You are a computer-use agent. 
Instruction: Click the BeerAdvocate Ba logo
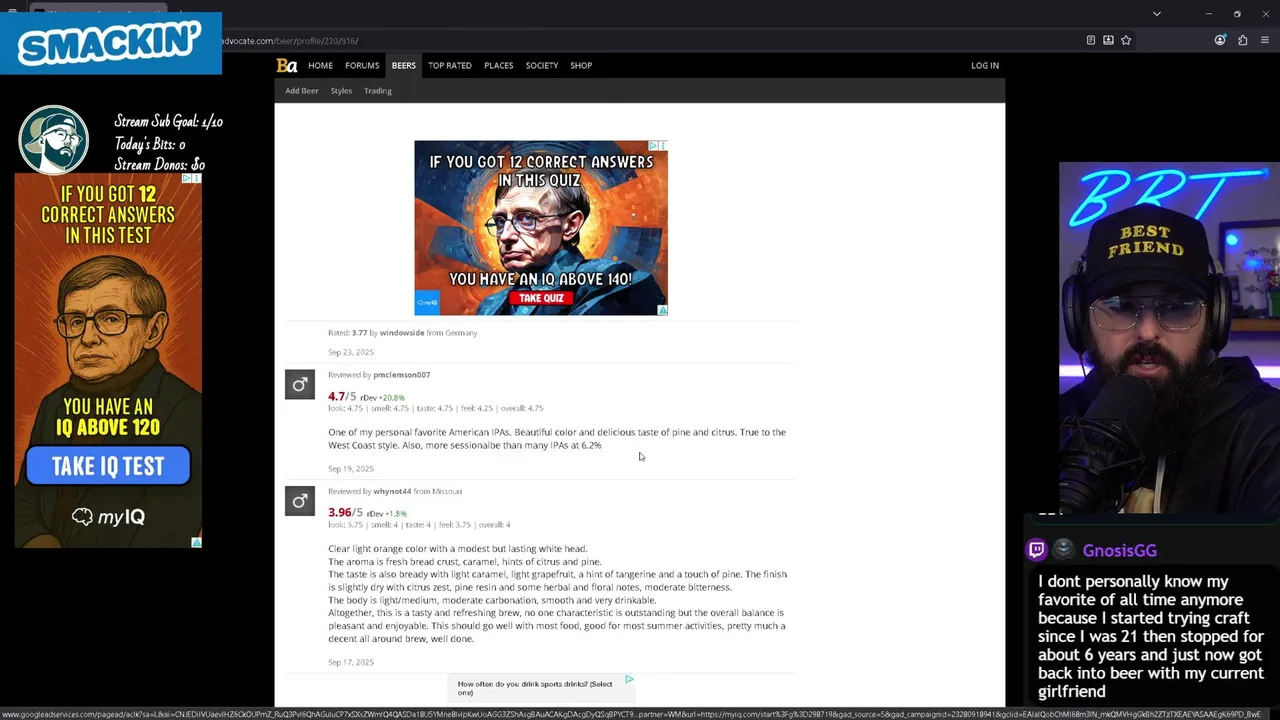[287, 66]
